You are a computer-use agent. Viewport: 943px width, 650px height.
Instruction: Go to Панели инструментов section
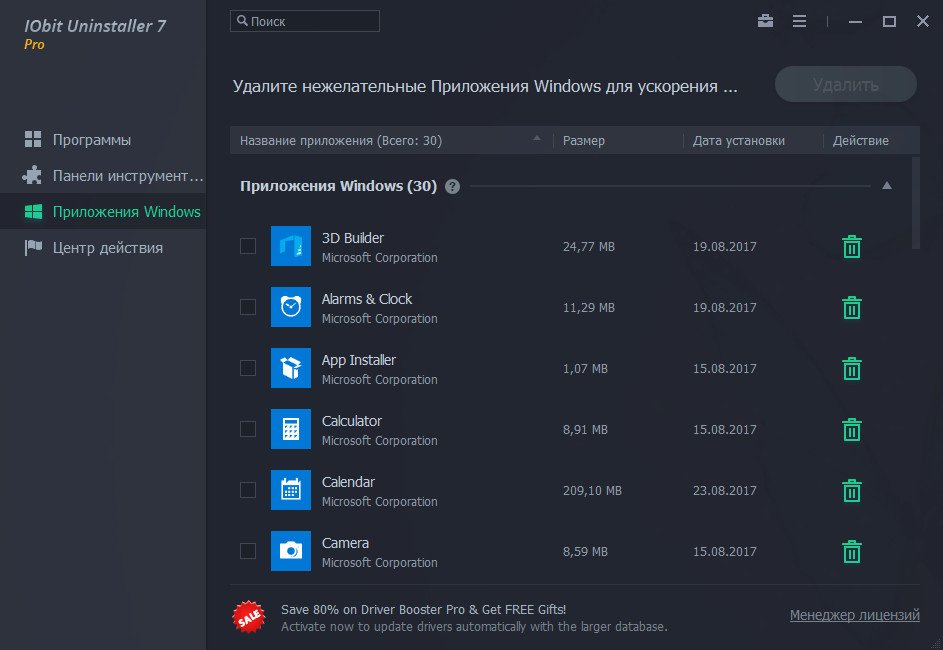[x=103, y=176]
